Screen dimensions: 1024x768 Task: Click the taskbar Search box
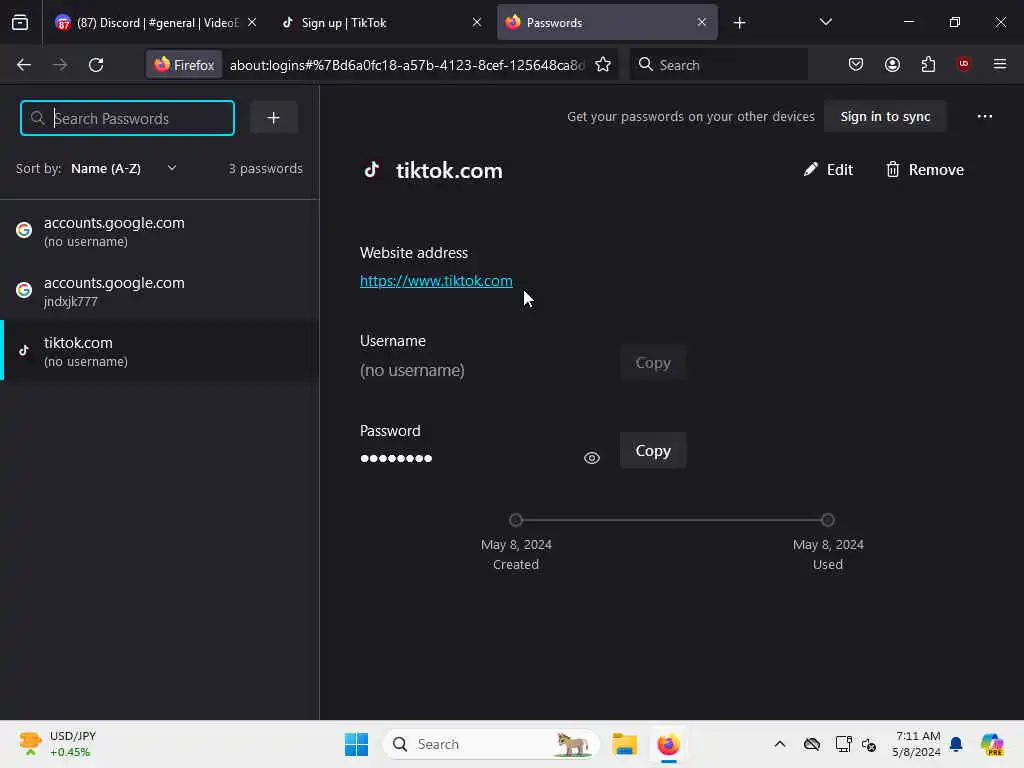click(491, 744)
